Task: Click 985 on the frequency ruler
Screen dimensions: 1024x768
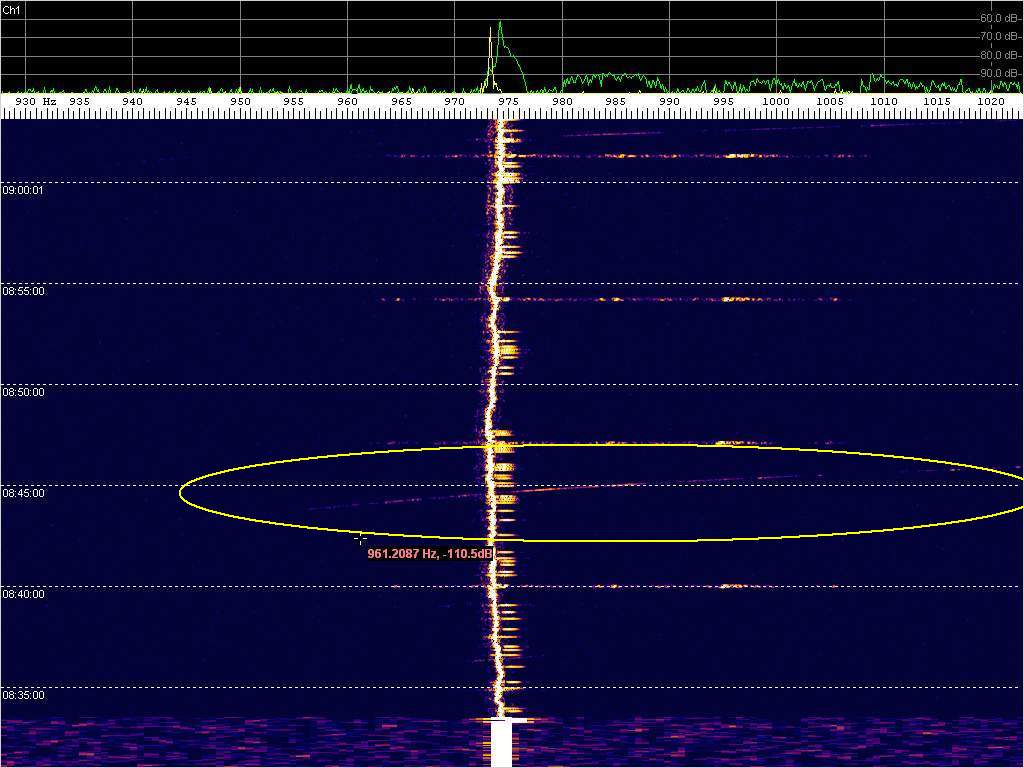Action: click(x=615, y=102)
